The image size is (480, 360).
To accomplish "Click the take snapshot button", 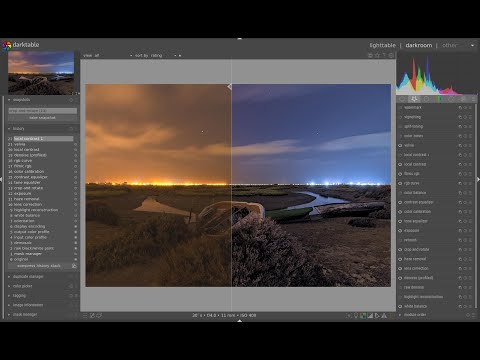I will (x=42, y=118).
